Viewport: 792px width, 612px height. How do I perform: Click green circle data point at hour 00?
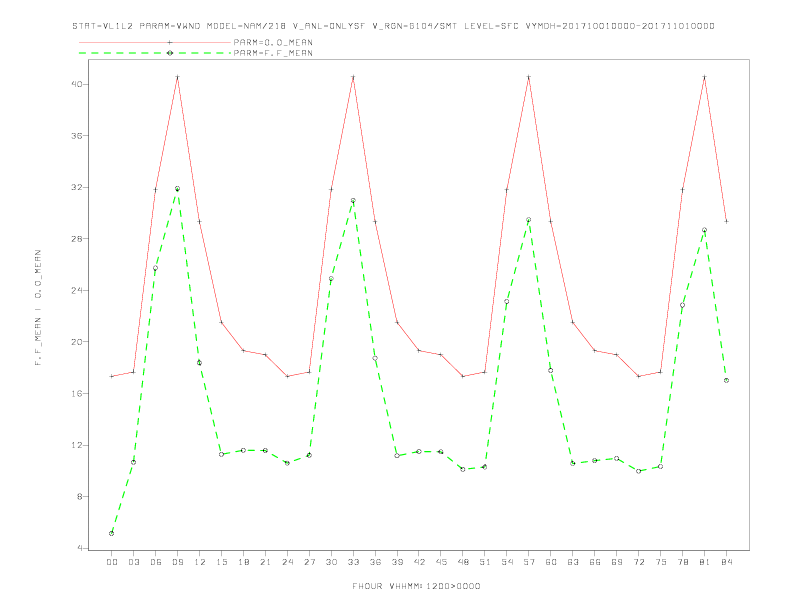point(112,533)
